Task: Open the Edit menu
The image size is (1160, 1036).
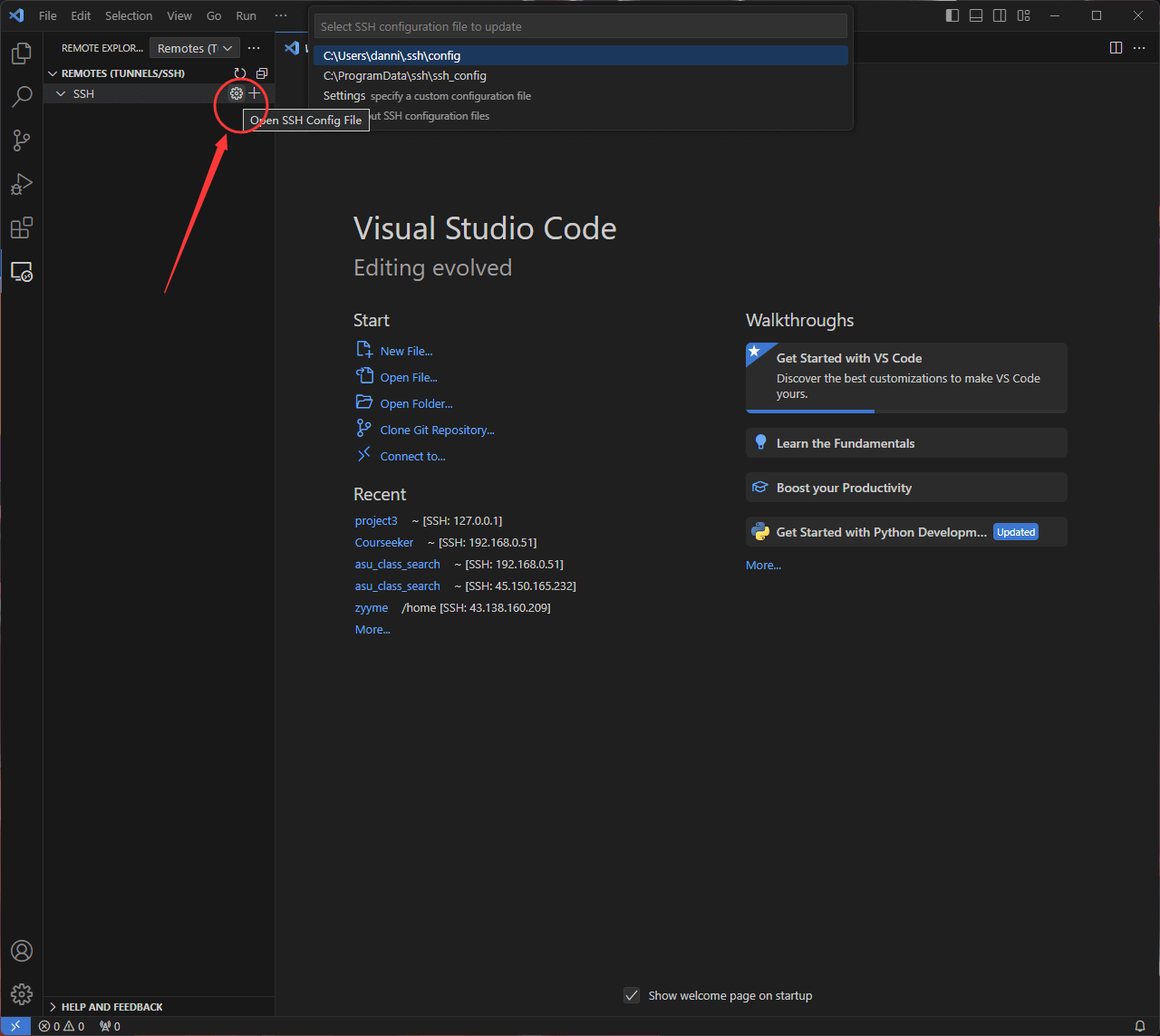Action: 81,15
